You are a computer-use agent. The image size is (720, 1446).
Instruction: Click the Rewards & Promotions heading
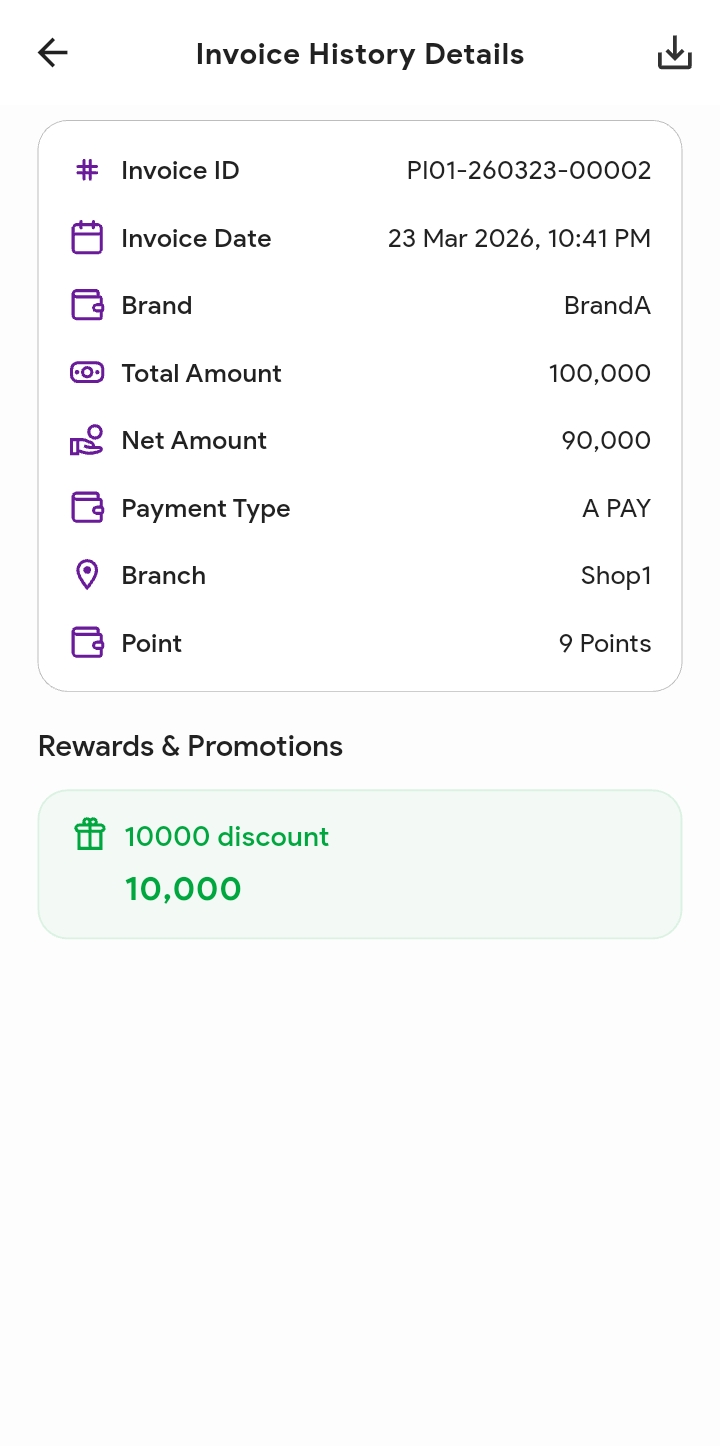tap(190, 746)
